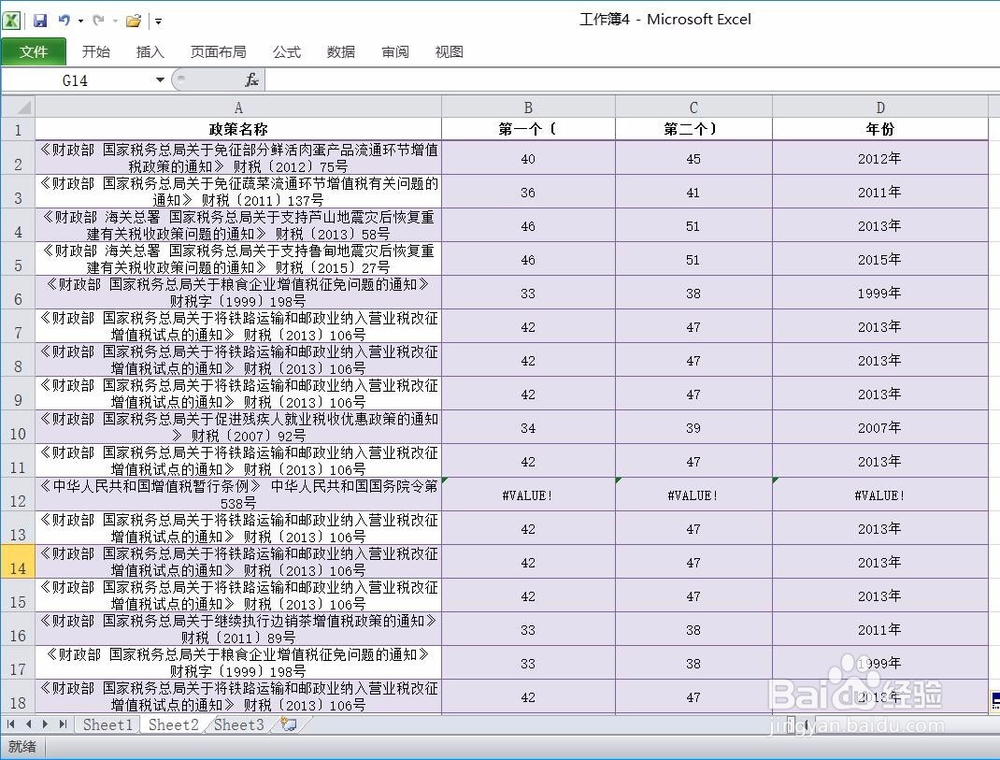Click the Open folder icon
The image size is (1000, 760).
pos(133,21)
